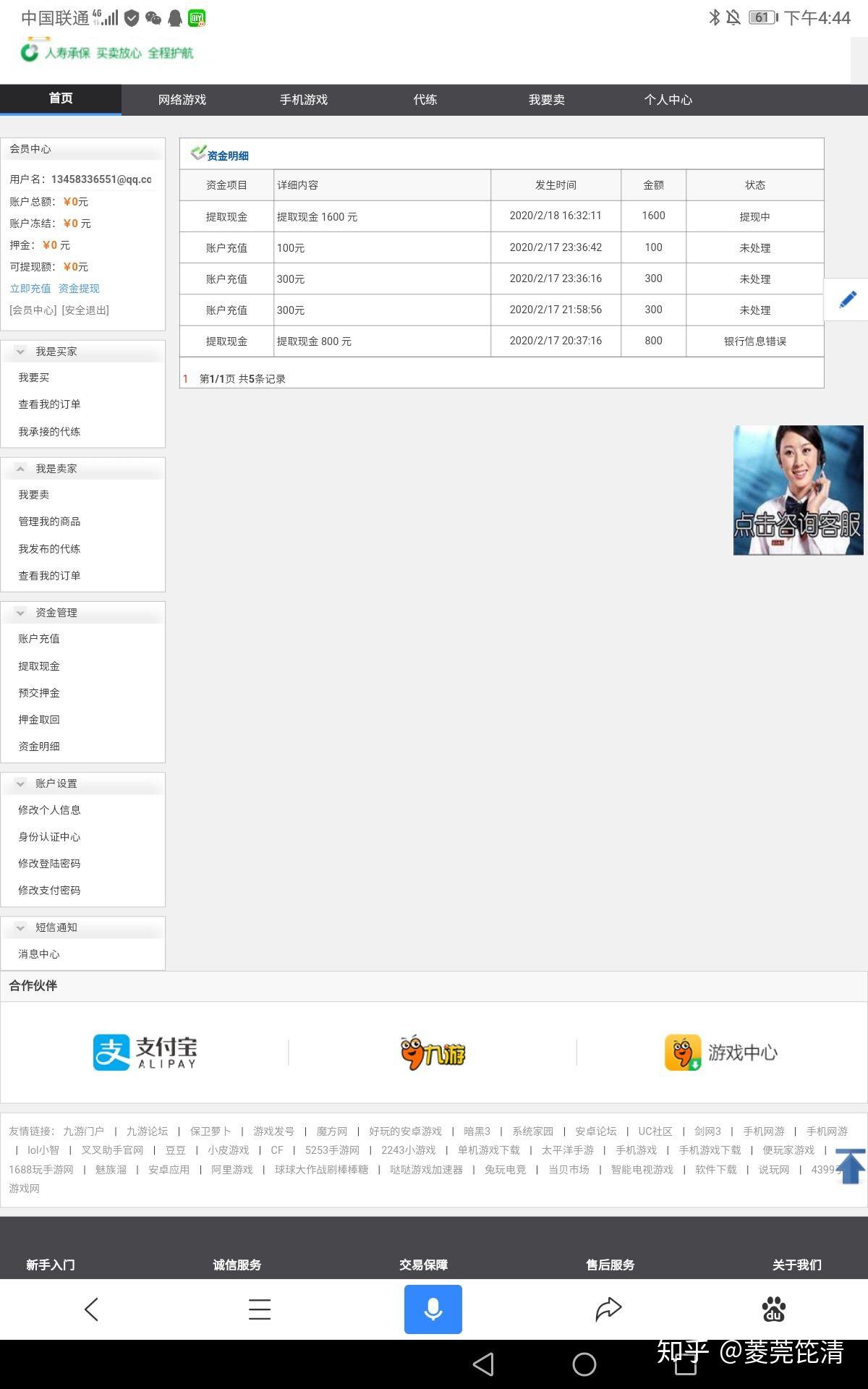Collapse the 账户设置 section arrow
Screen dimensions: 868x1389
coord(20,783)
